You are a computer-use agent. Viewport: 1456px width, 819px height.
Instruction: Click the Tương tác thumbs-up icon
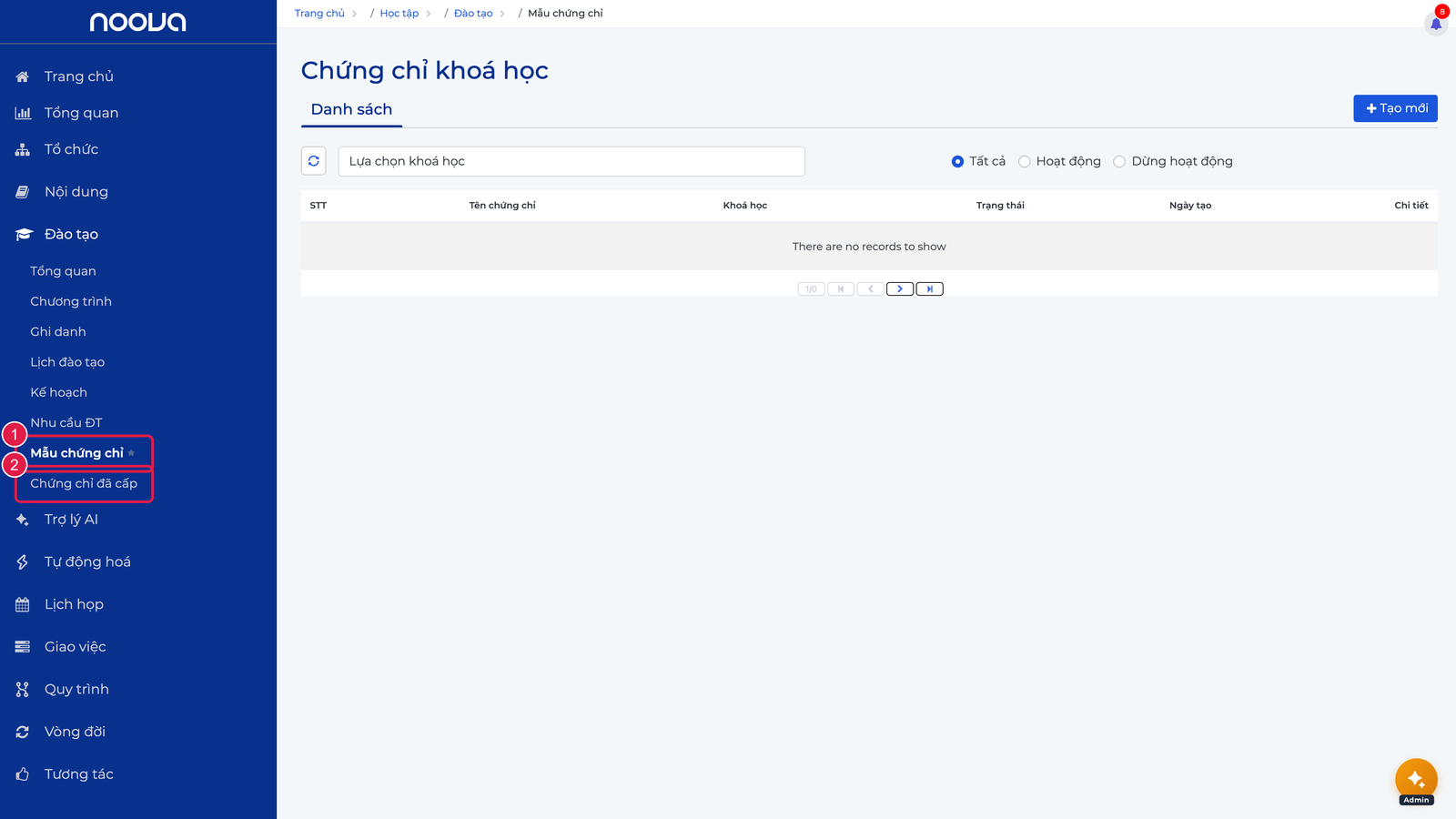(23, 774)
